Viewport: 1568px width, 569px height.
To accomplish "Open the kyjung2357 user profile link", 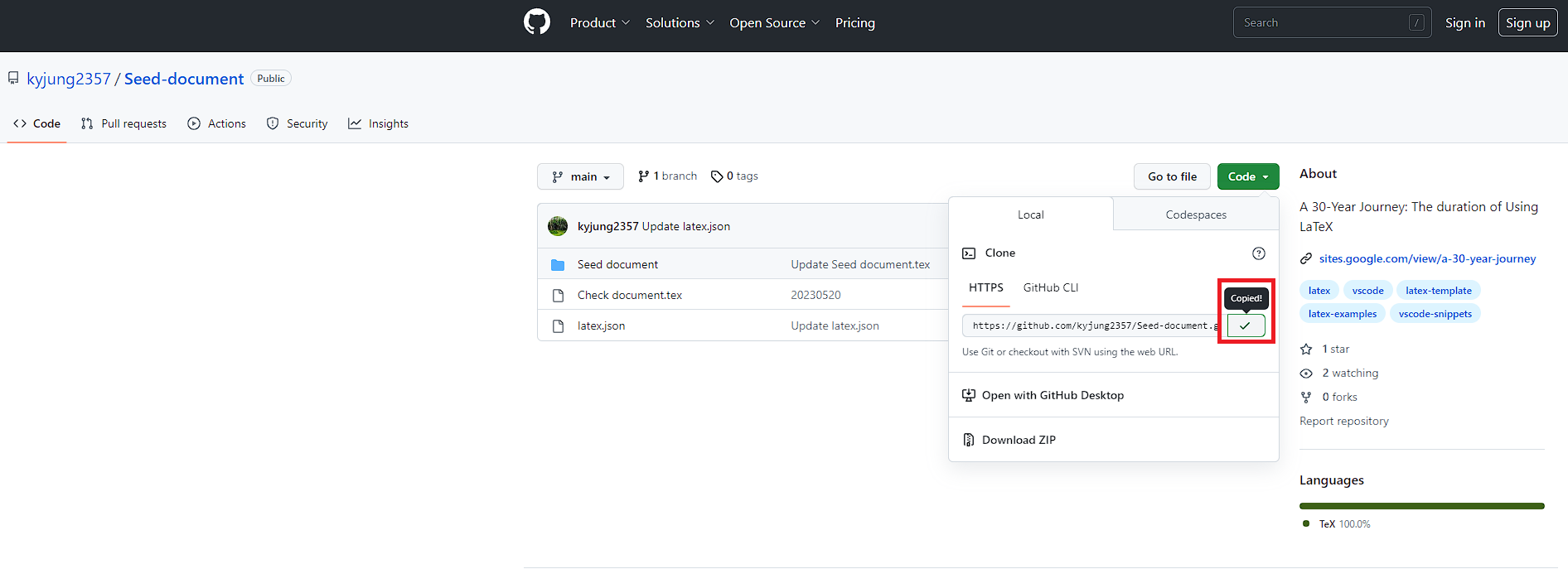I will 69,79.
